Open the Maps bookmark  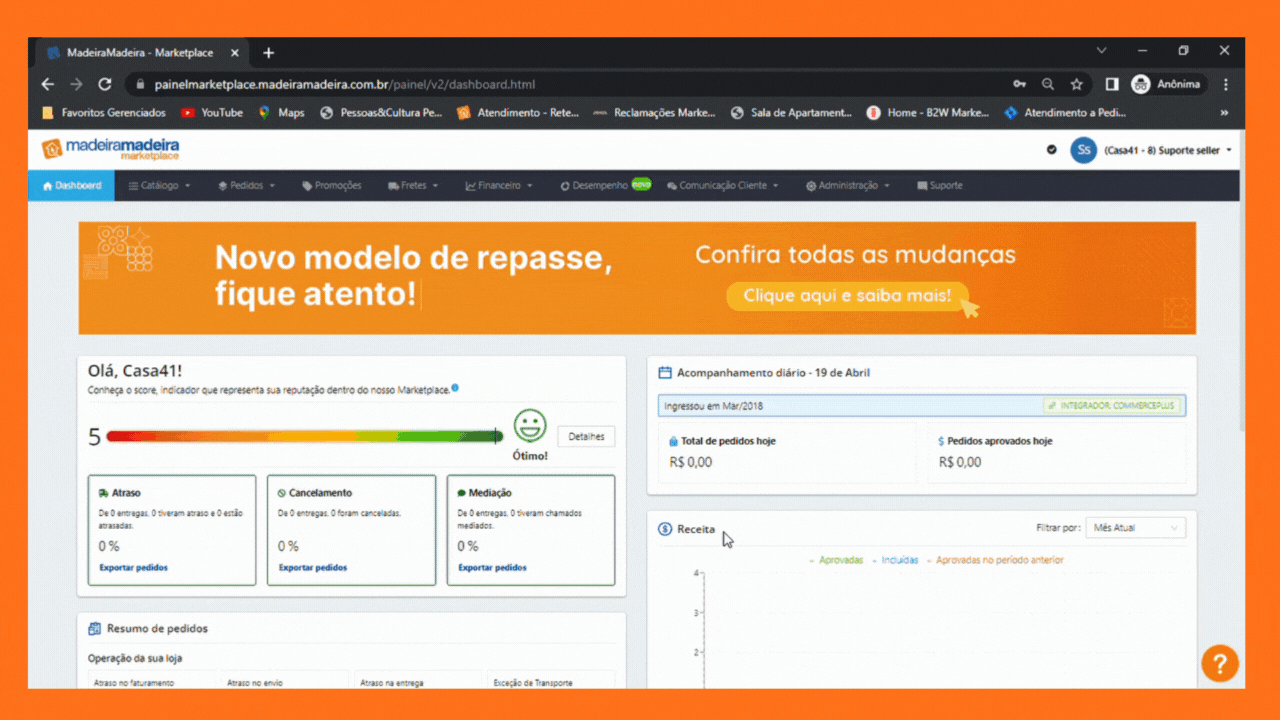281,113
